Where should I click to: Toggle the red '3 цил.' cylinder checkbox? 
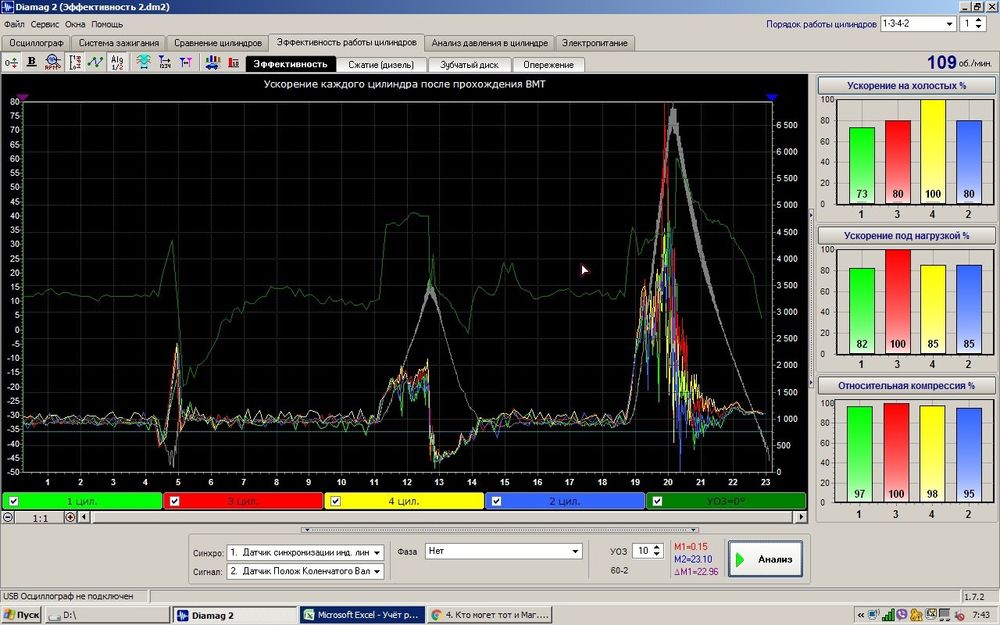pyautogui.click(x=174, y=501)
